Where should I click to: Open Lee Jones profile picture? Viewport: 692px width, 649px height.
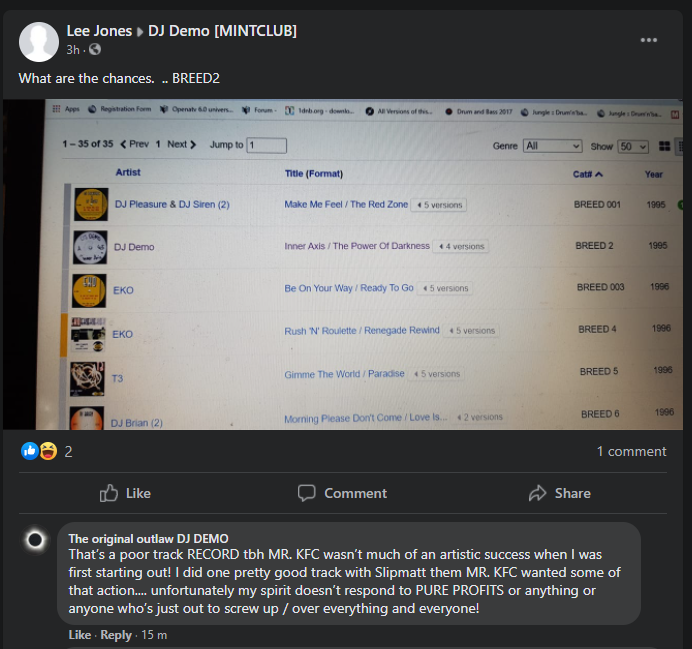pyautogui.click(x=39, y=42)
